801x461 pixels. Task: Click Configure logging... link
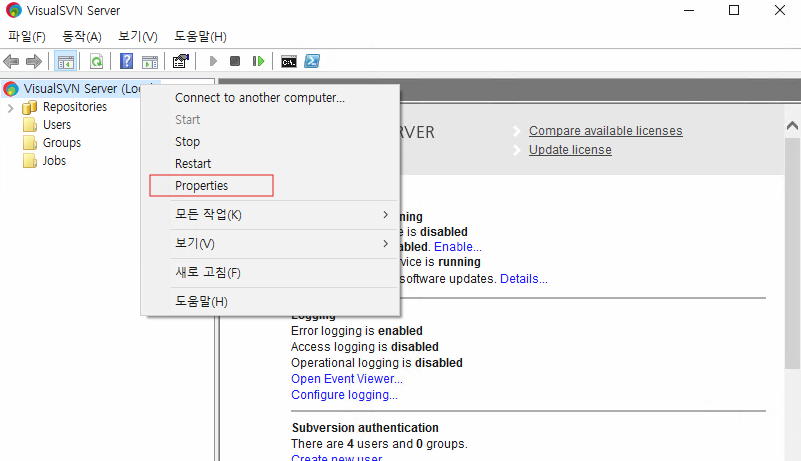tap(344, 395)
